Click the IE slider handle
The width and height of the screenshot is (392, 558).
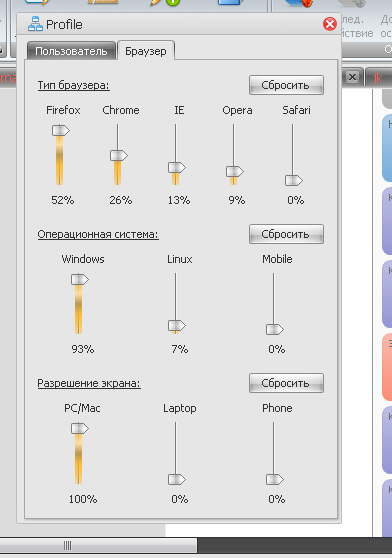[177, 168]
